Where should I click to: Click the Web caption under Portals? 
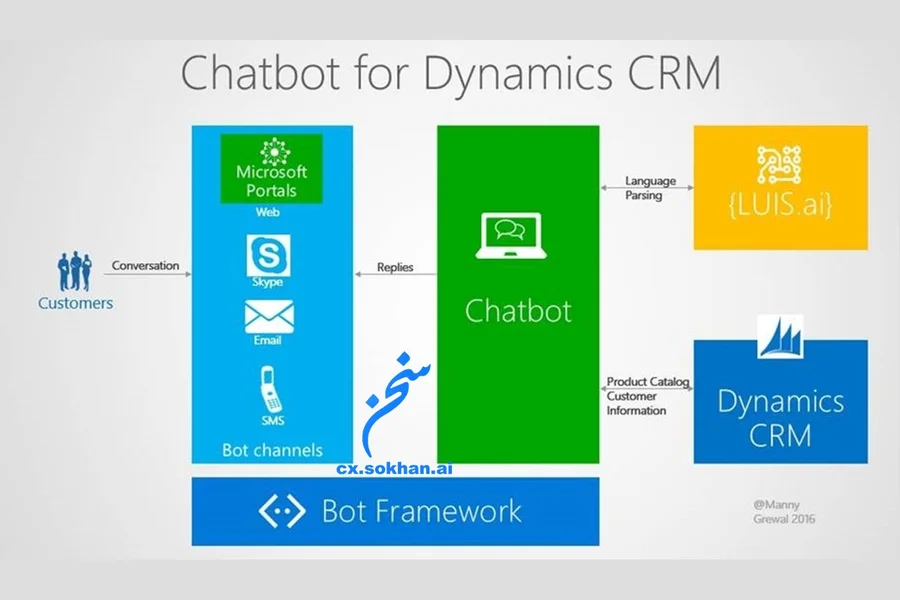[267, 212]
